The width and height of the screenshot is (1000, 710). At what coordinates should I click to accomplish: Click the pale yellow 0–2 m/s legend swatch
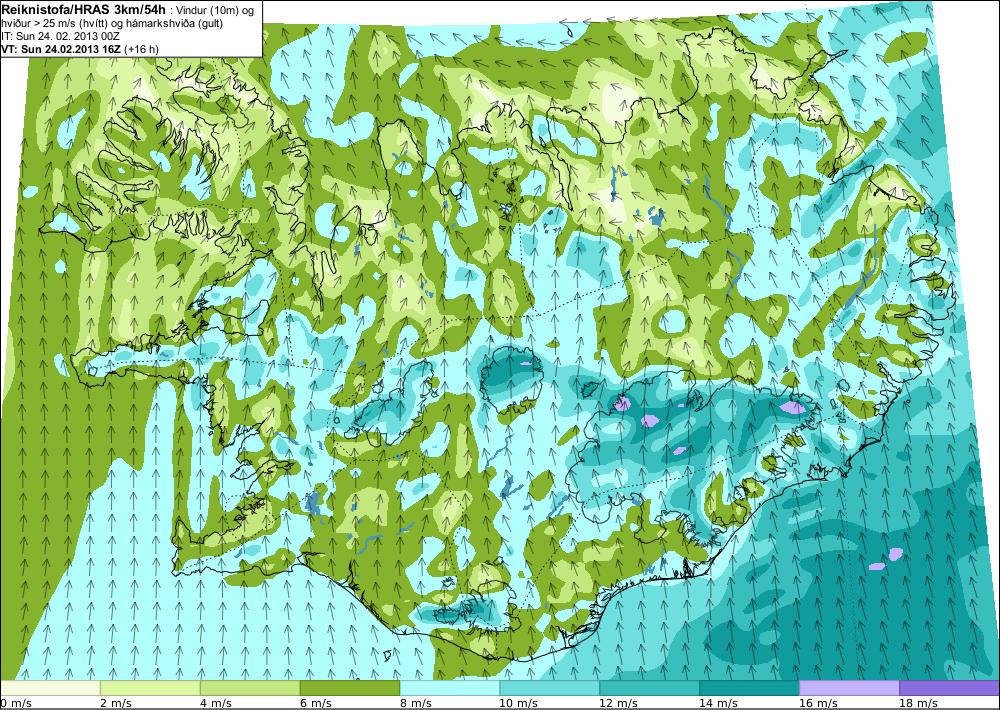pyautogui.click(x=50, y=688)
